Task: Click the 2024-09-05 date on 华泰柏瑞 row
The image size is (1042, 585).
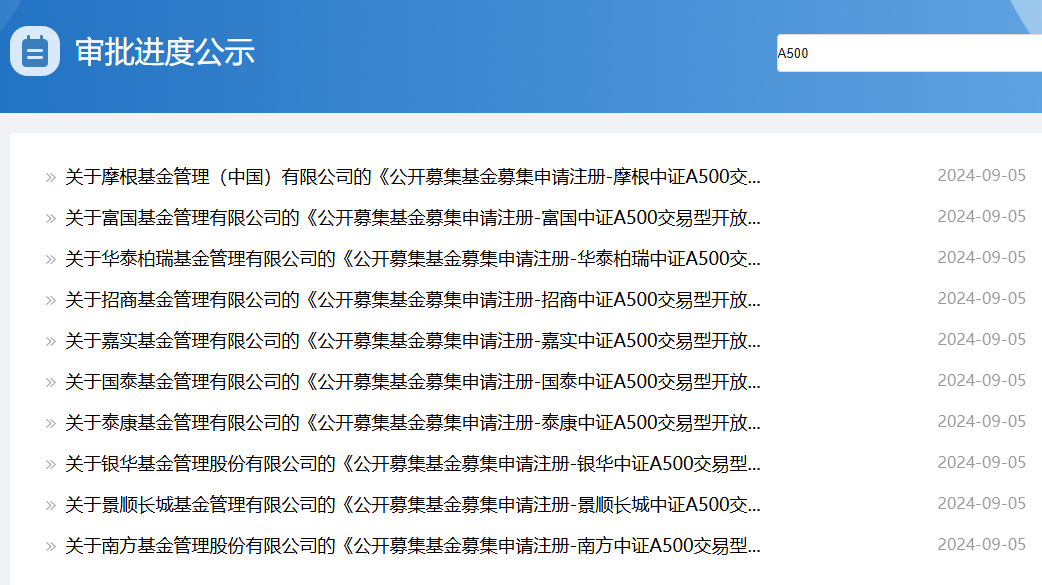Action: click(x=982, y=257)
